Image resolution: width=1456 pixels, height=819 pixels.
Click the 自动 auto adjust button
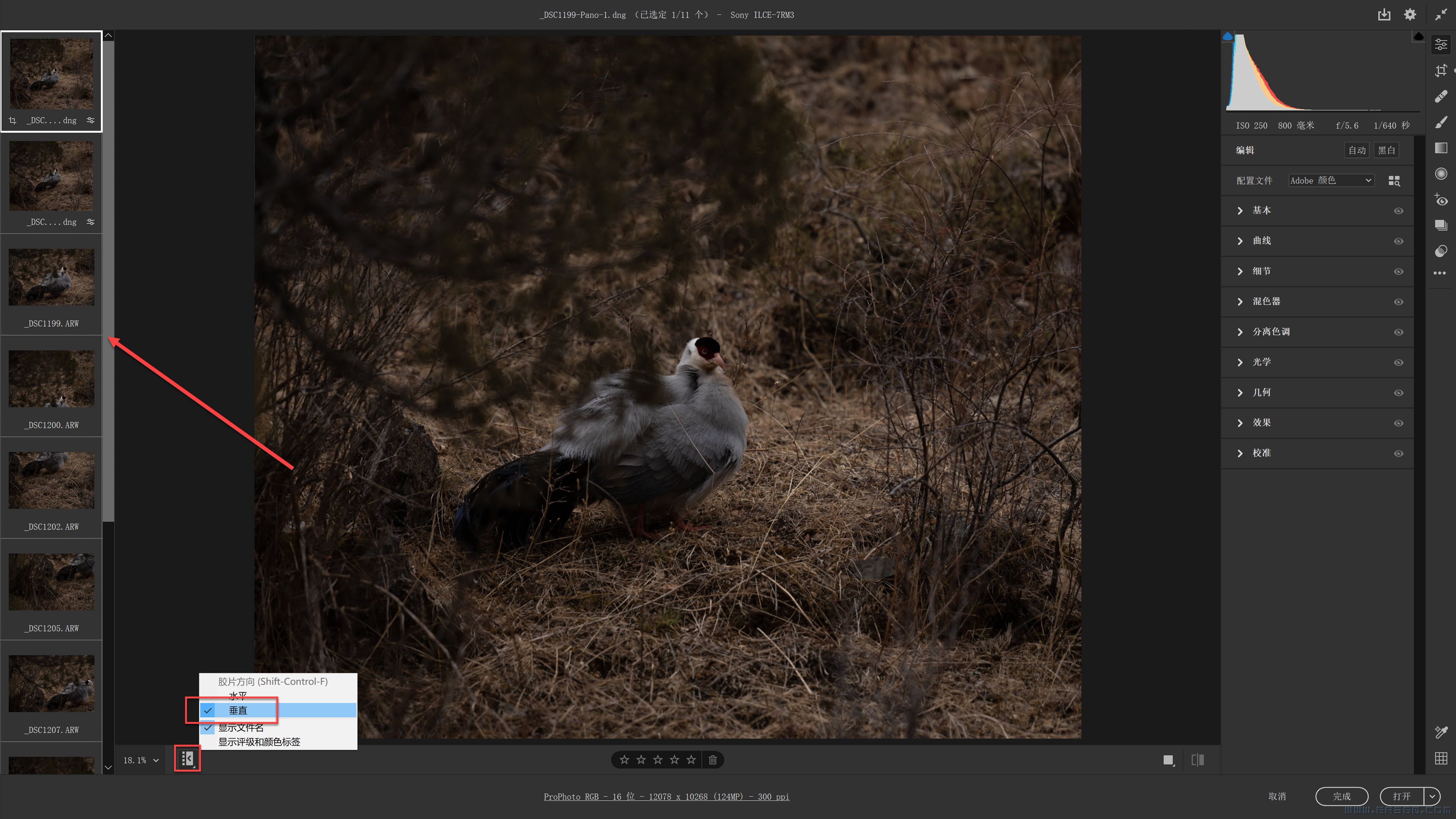click(1357, 150)
